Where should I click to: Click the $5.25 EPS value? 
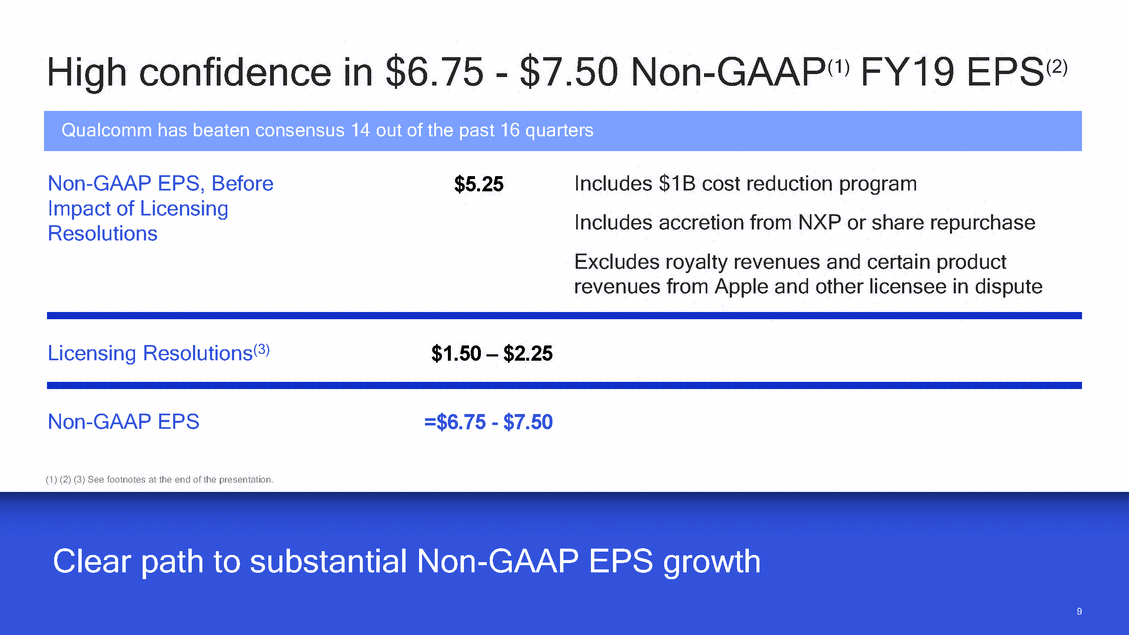[x=479, y=184]
